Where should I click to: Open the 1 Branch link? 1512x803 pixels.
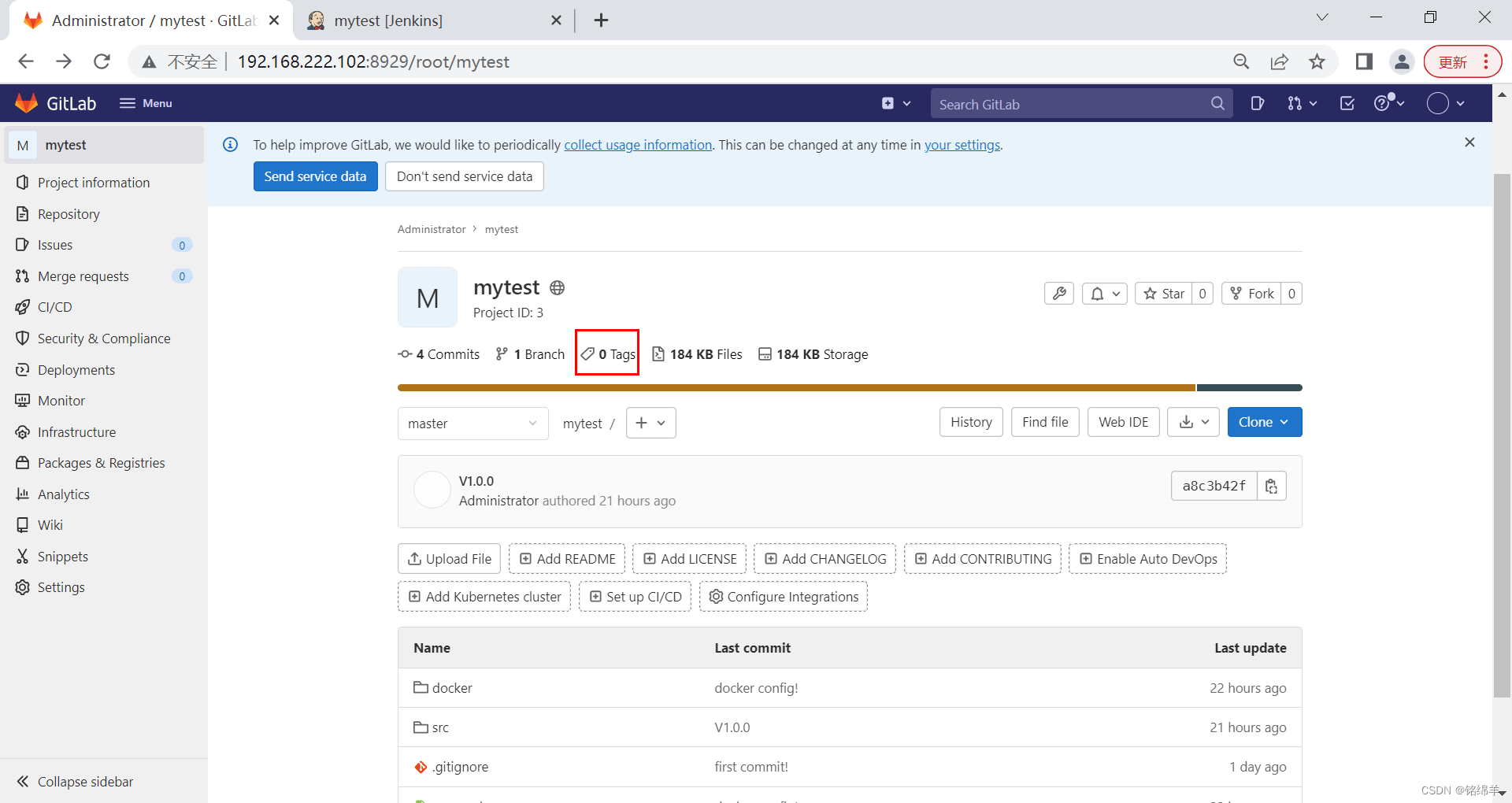pos(530,354)
